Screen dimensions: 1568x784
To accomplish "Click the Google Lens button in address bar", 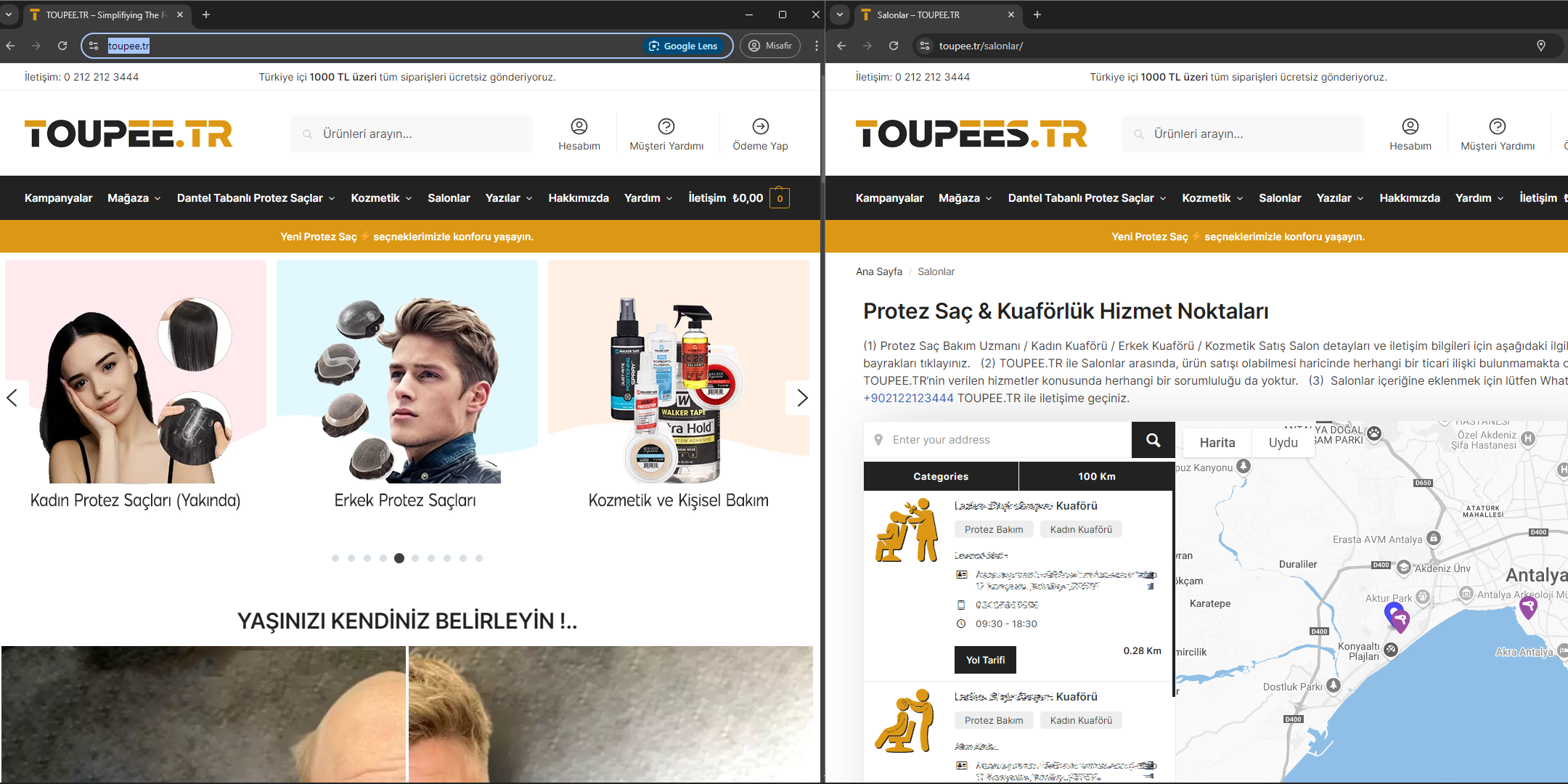I will (x=683, y=46).
